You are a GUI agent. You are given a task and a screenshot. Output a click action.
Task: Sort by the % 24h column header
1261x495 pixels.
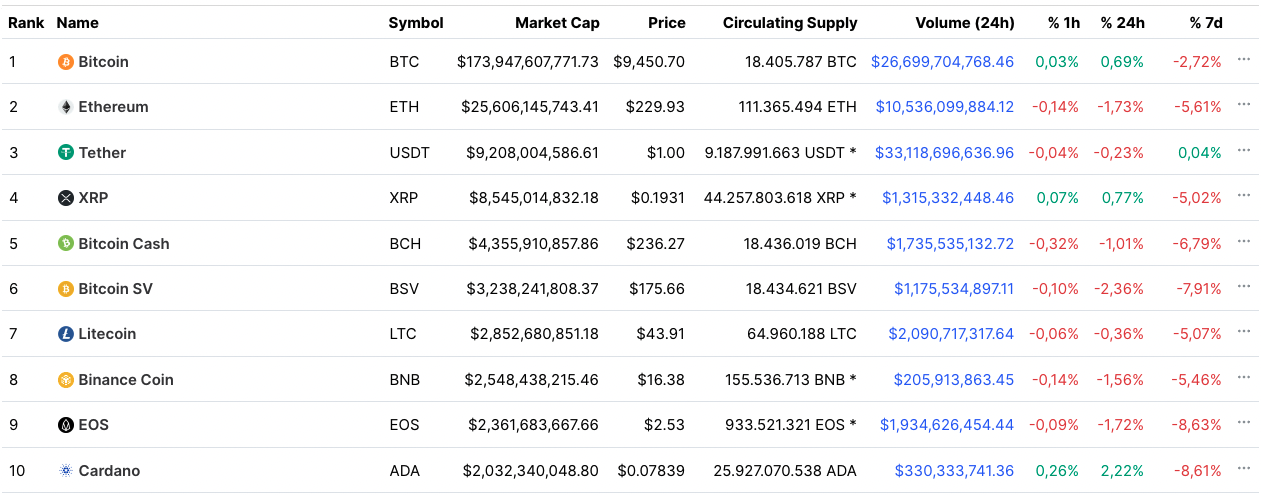1122,23
